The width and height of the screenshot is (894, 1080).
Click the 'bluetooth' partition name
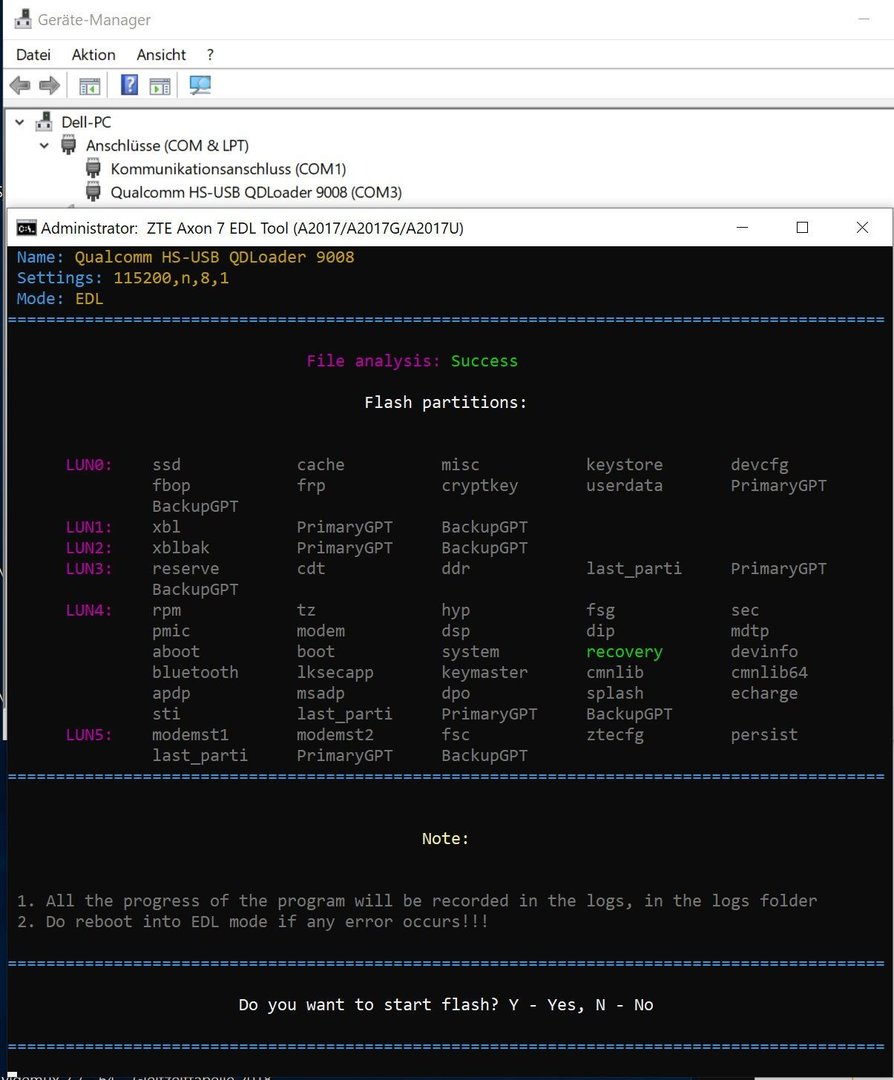pyautogui.click(x=196, y=672)
